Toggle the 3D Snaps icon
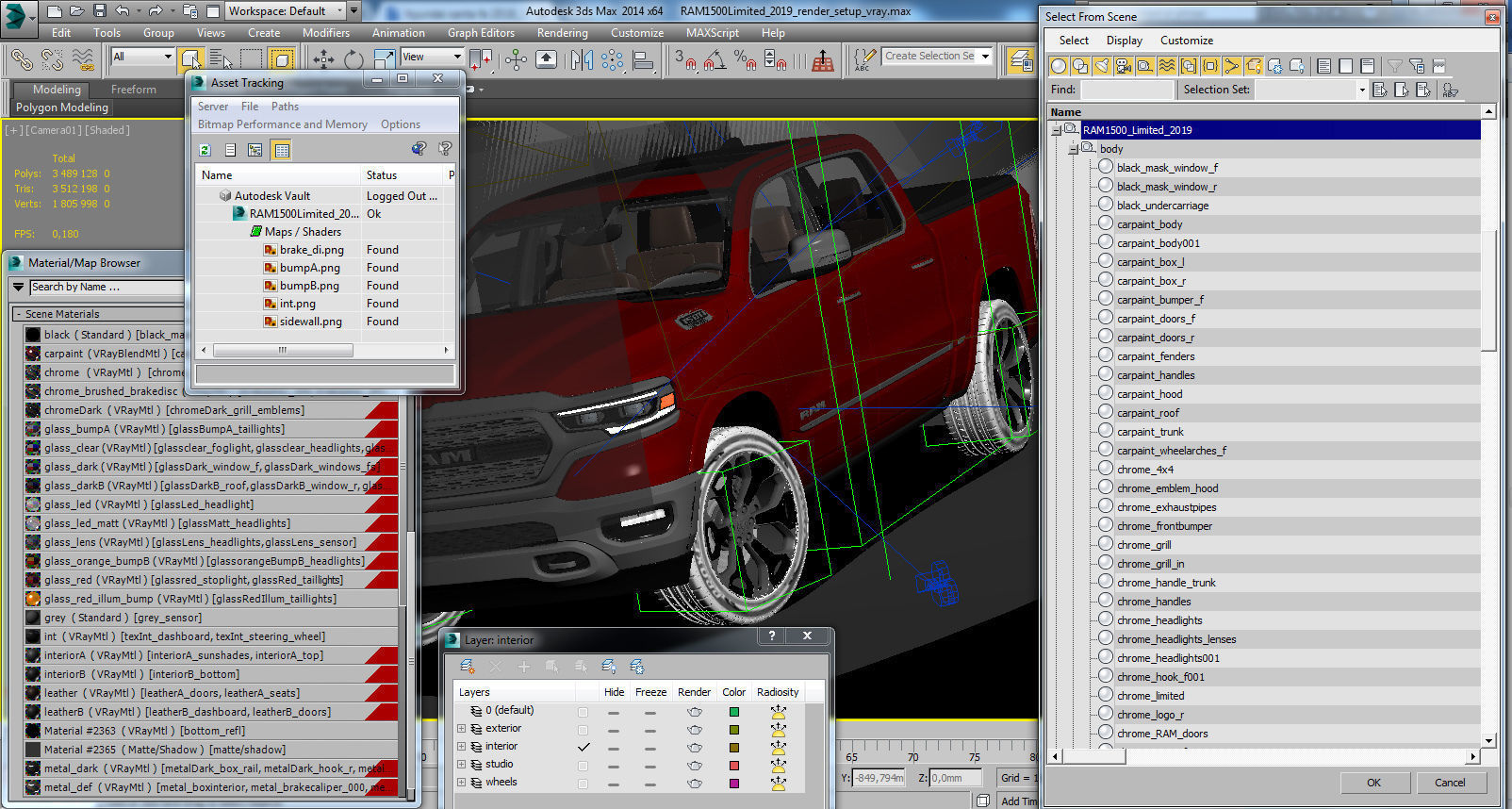Viewport: 1512px width, 809px height. [685, 59]
